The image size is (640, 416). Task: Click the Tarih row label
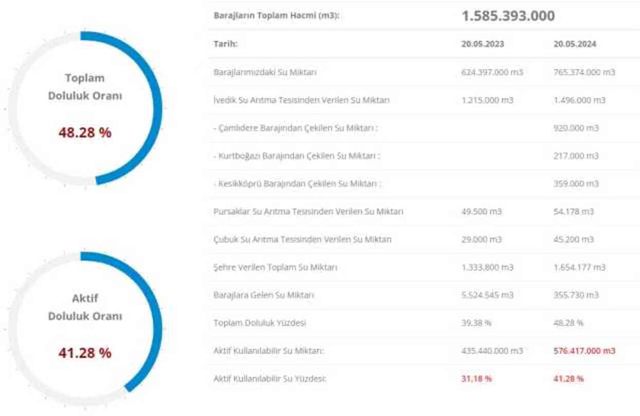tap(225, 44)
